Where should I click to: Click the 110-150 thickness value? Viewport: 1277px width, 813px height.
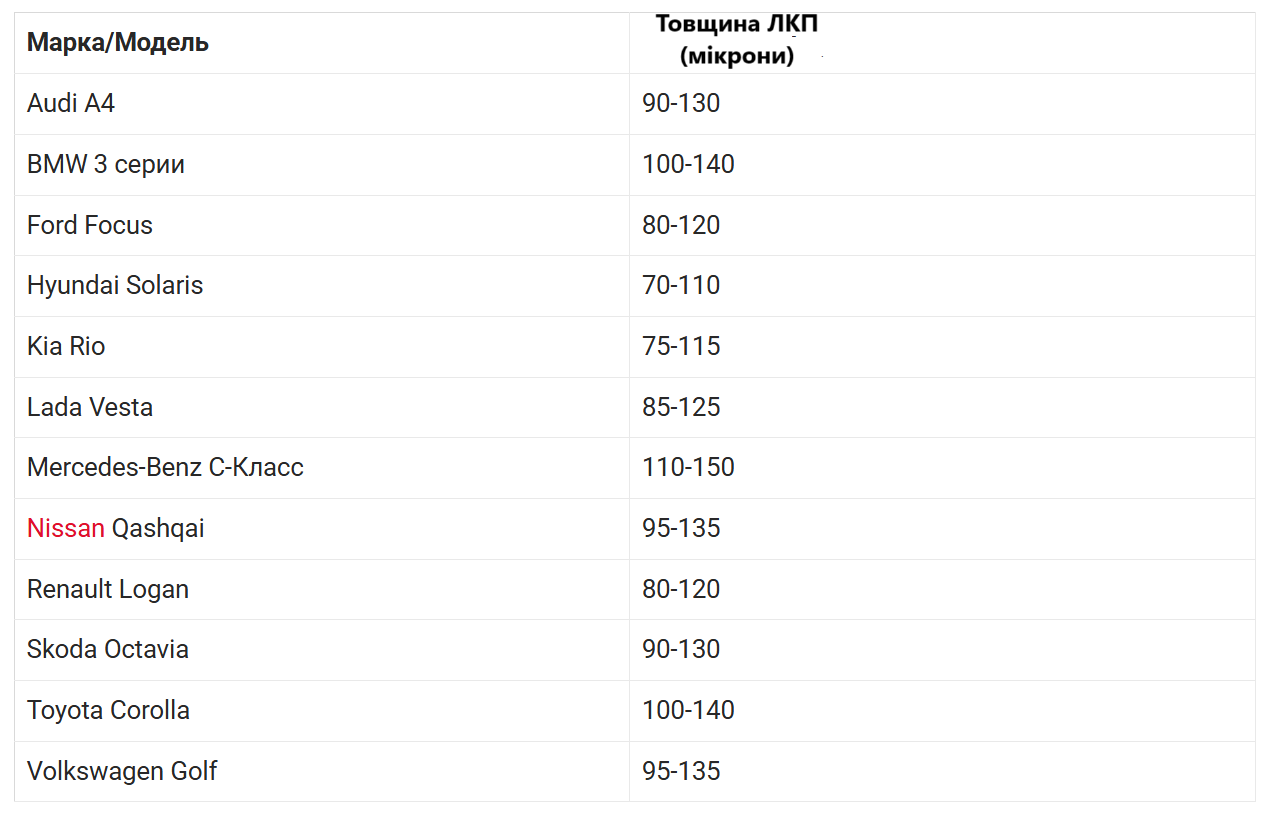[688, 467]
